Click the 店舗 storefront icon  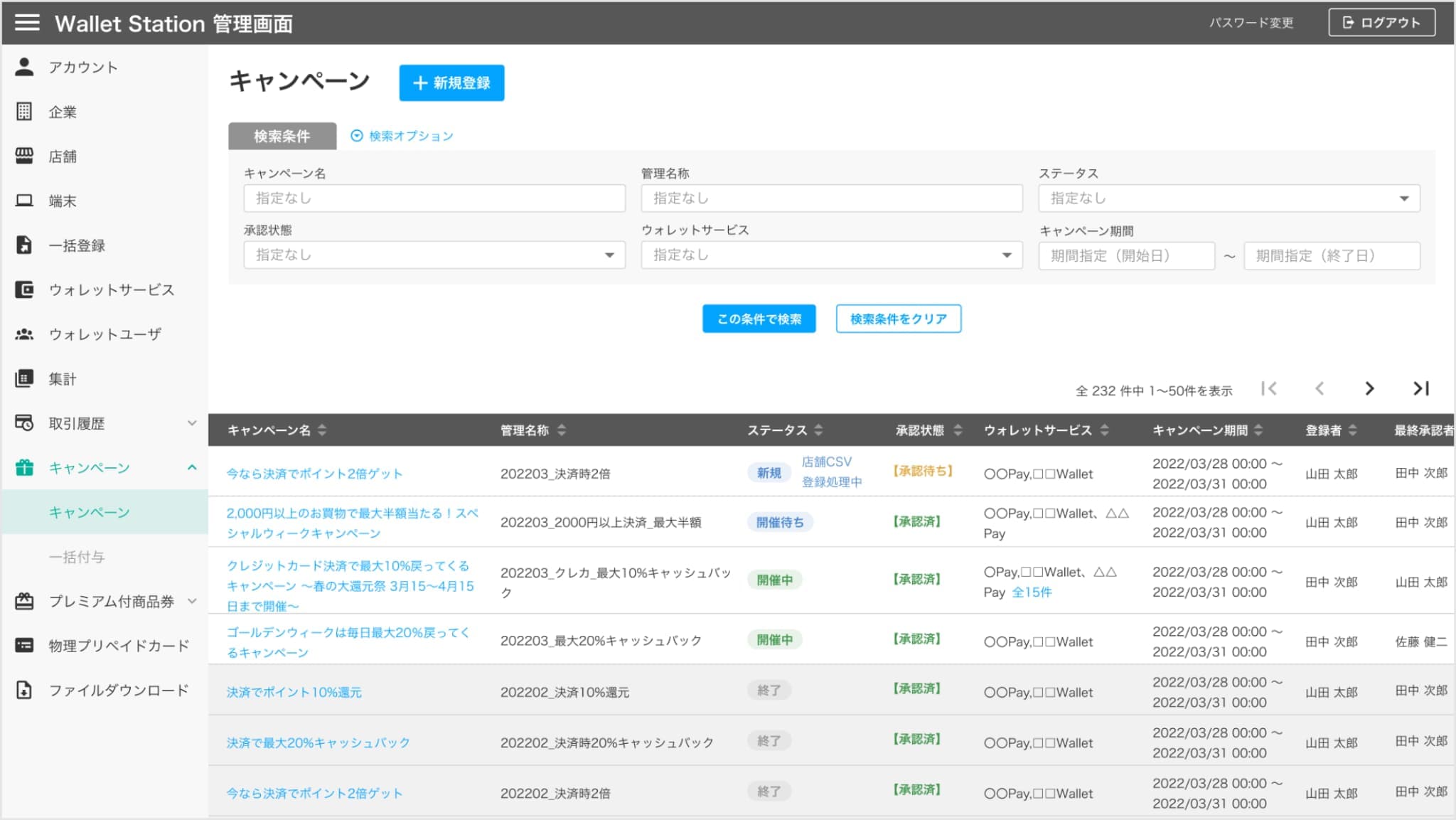point(24,156)
